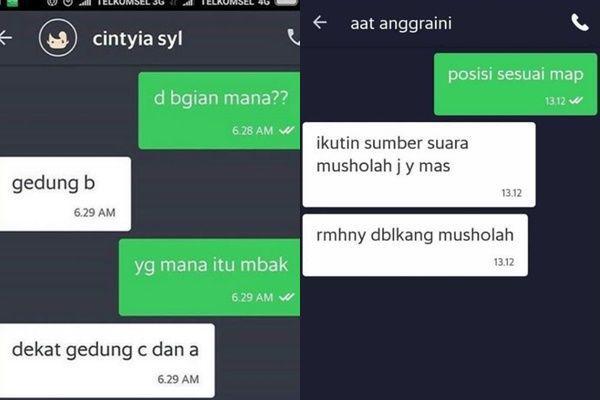Call aat anggraini using phone icon
The image size is (600, 400).
coord(580,23)
